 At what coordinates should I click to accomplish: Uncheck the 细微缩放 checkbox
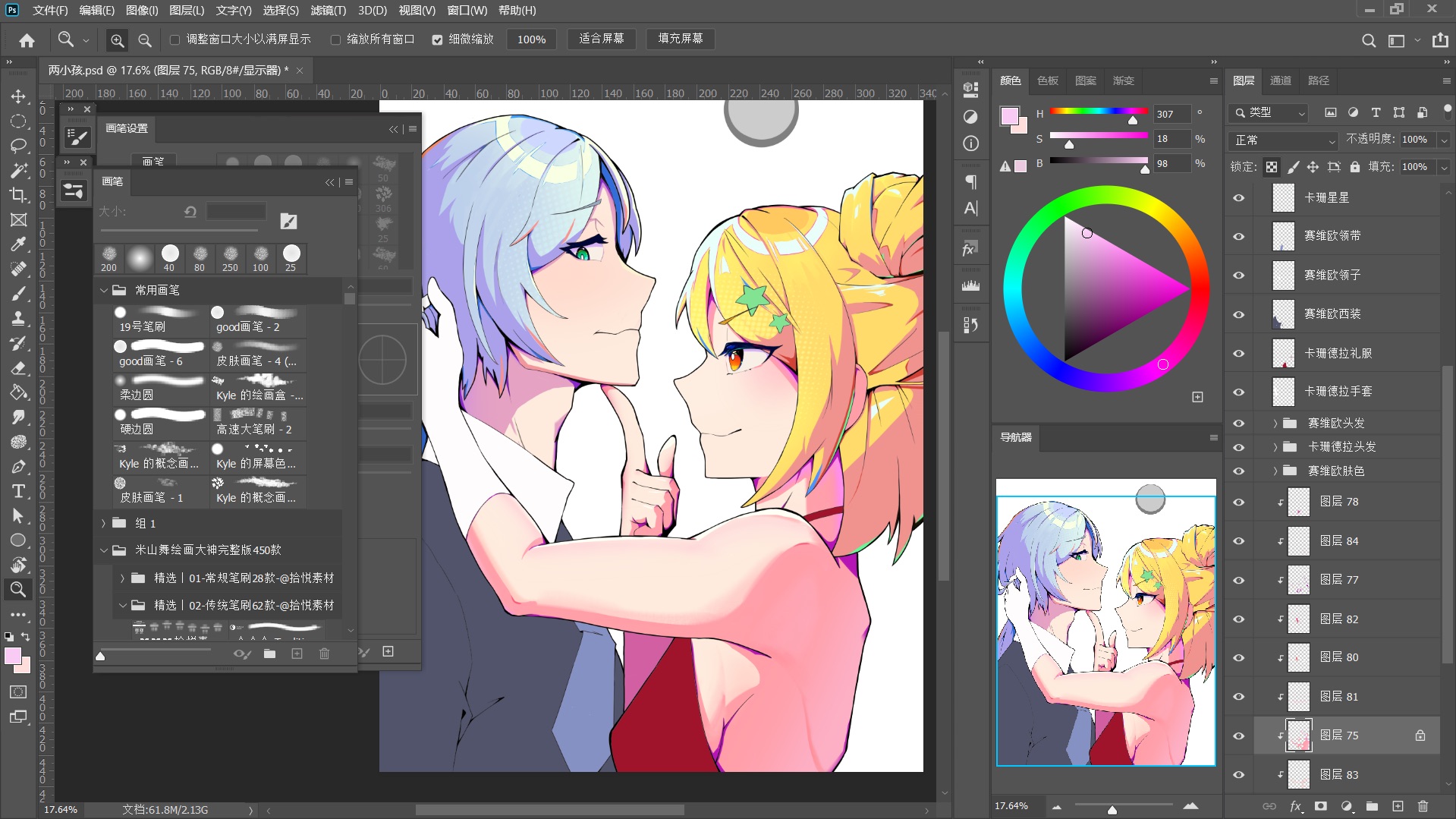point(437,39)
